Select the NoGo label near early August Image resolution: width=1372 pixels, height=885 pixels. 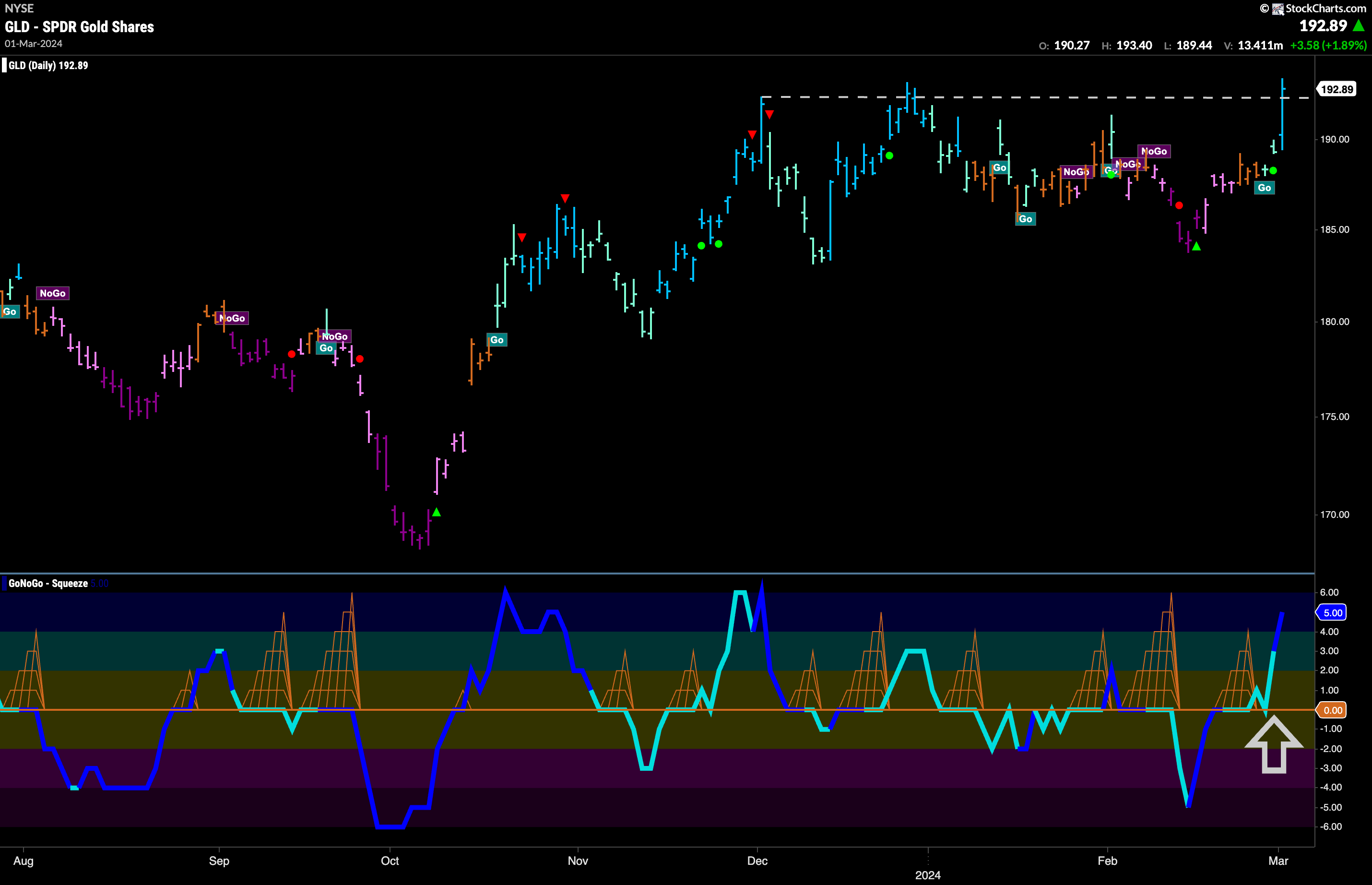point(52,293)
